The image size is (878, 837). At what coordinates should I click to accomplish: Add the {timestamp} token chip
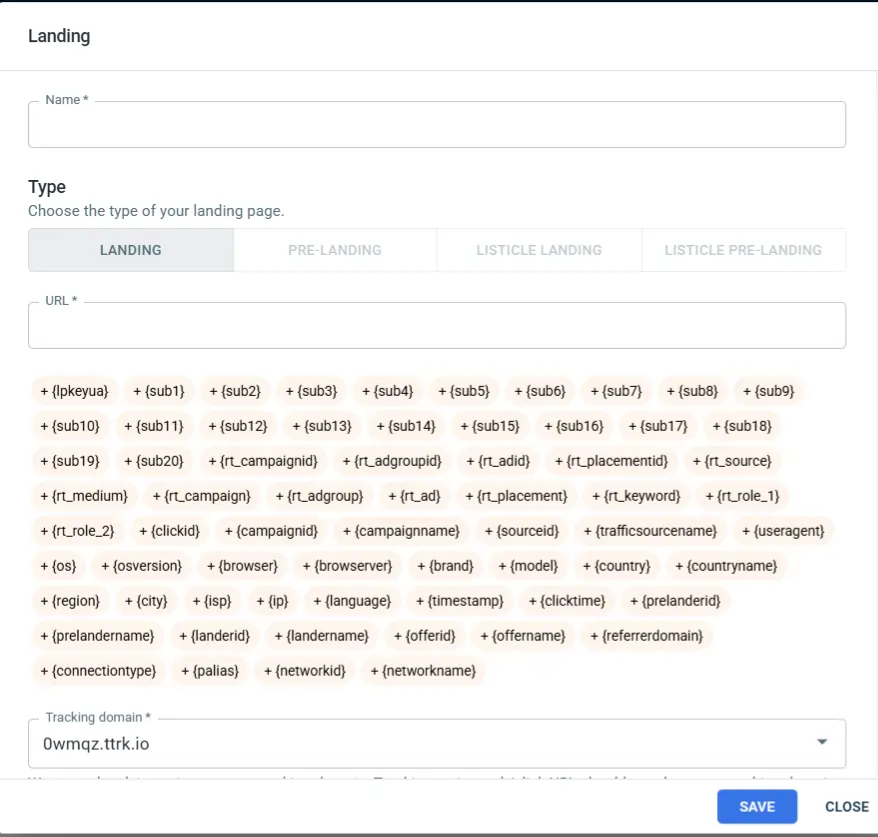[460, 601]
